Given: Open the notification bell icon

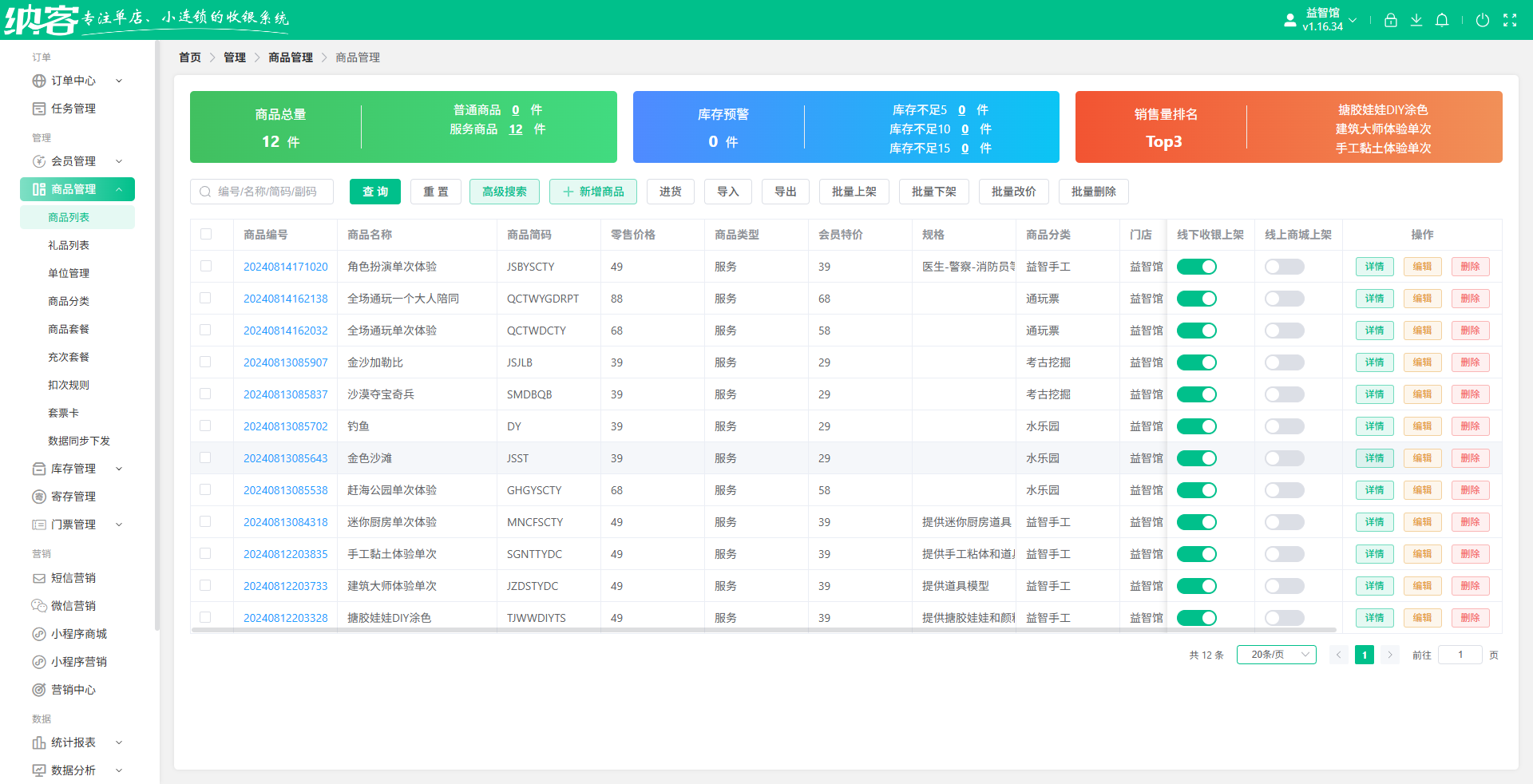Looking at the screenshot, I should click(1442, 20).
